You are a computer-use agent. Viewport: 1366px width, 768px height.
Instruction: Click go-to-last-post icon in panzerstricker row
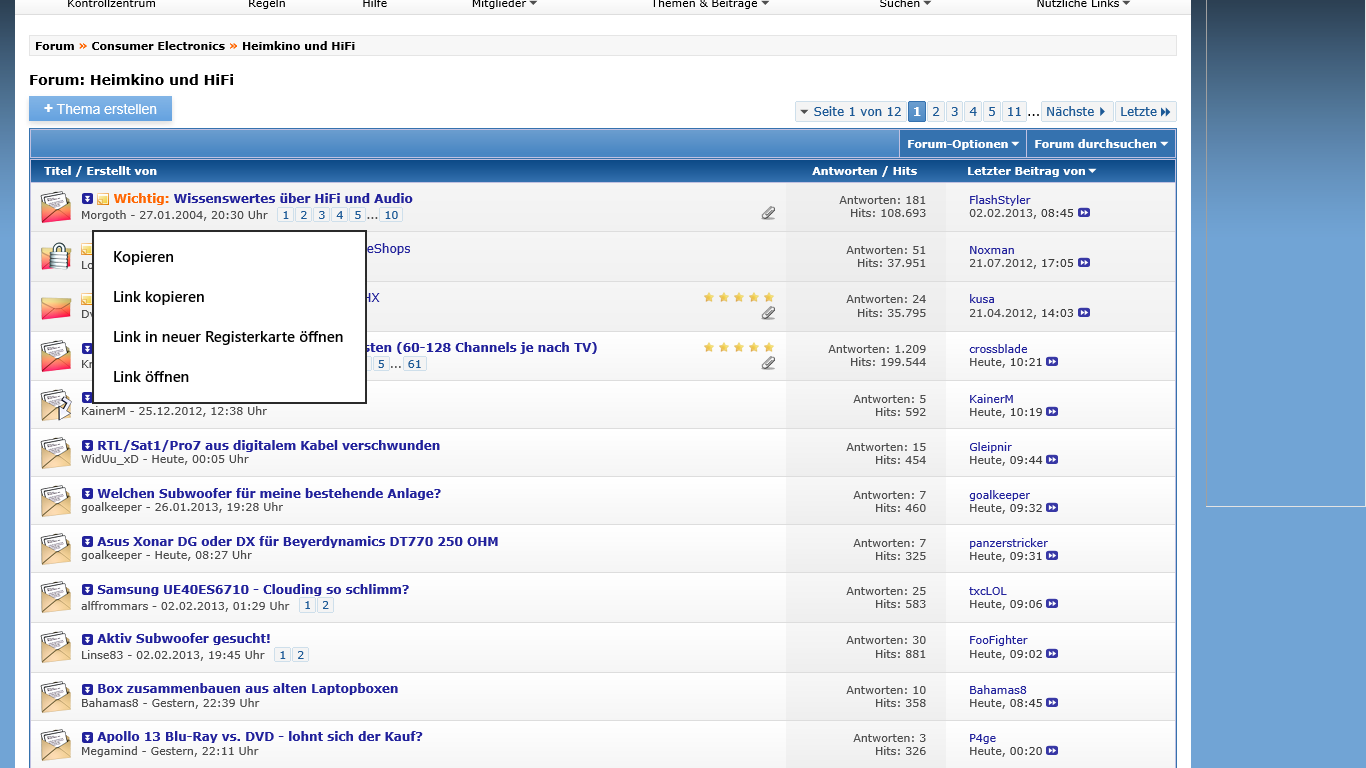point(1052,556)
